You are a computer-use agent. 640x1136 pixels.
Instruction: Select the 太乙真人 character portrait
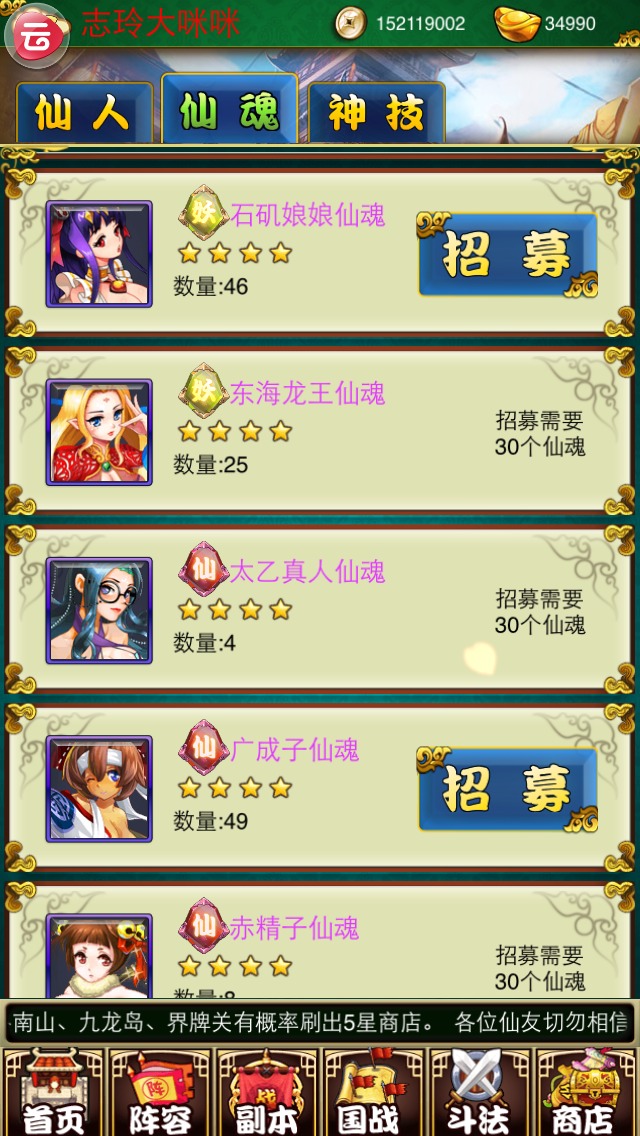tap(99, 611)
